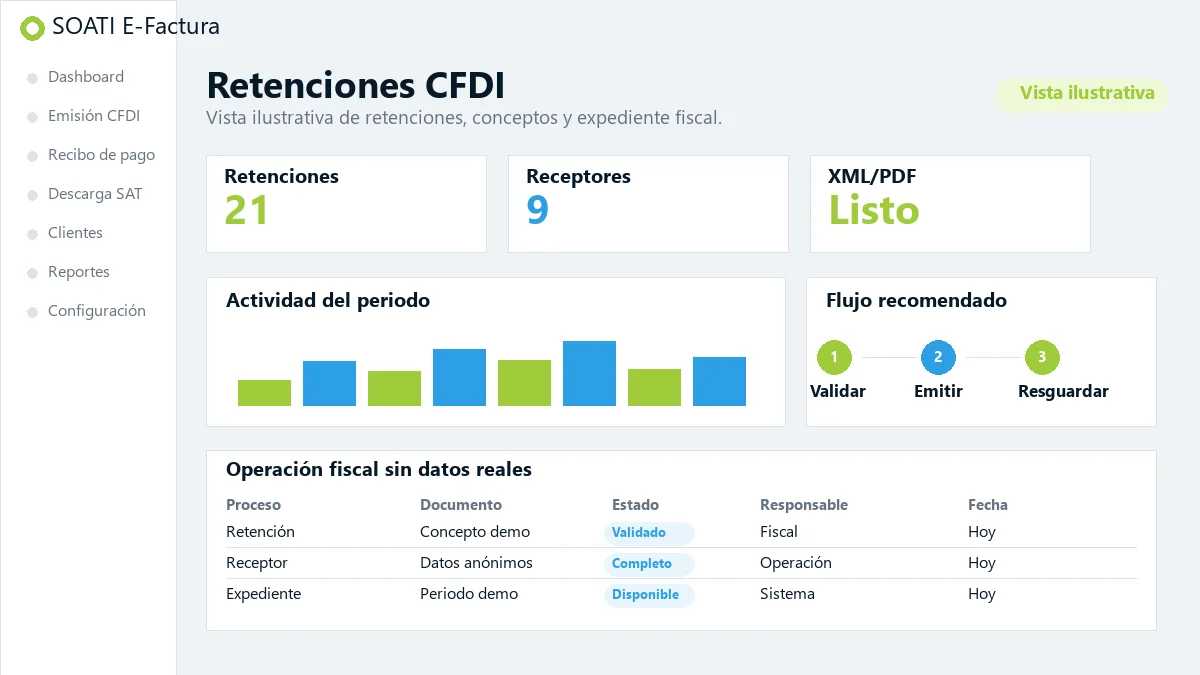Screen dimensions: 1200x675
Task: Click the Flujo recomendado heading
Action: [916, 300]
